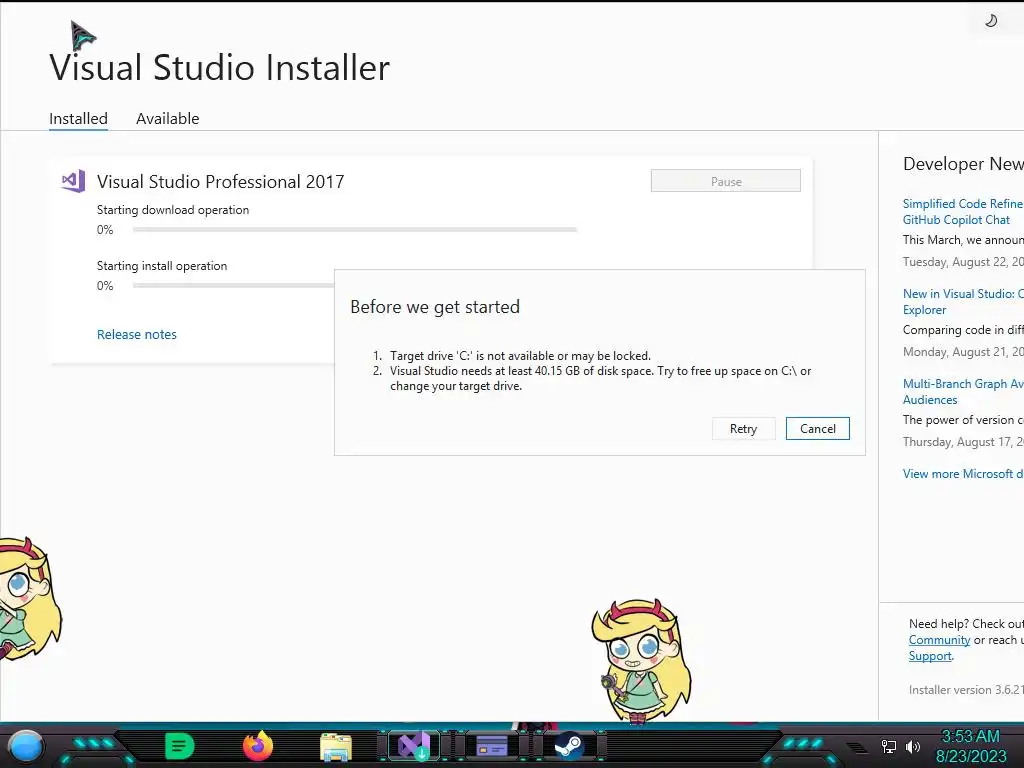Toggle dark theme with the moon icon
Screen dimensions: 1024x768
coord(991,21)
